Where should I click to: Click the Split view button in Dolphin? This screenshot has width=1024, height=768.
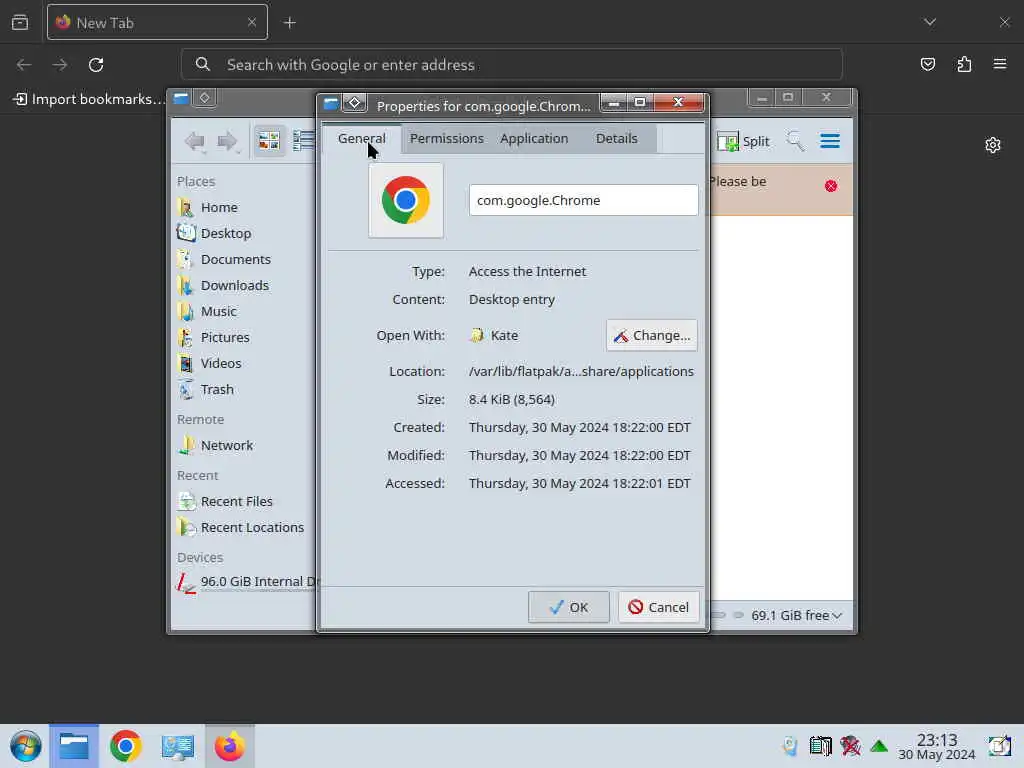pos(743,141)
